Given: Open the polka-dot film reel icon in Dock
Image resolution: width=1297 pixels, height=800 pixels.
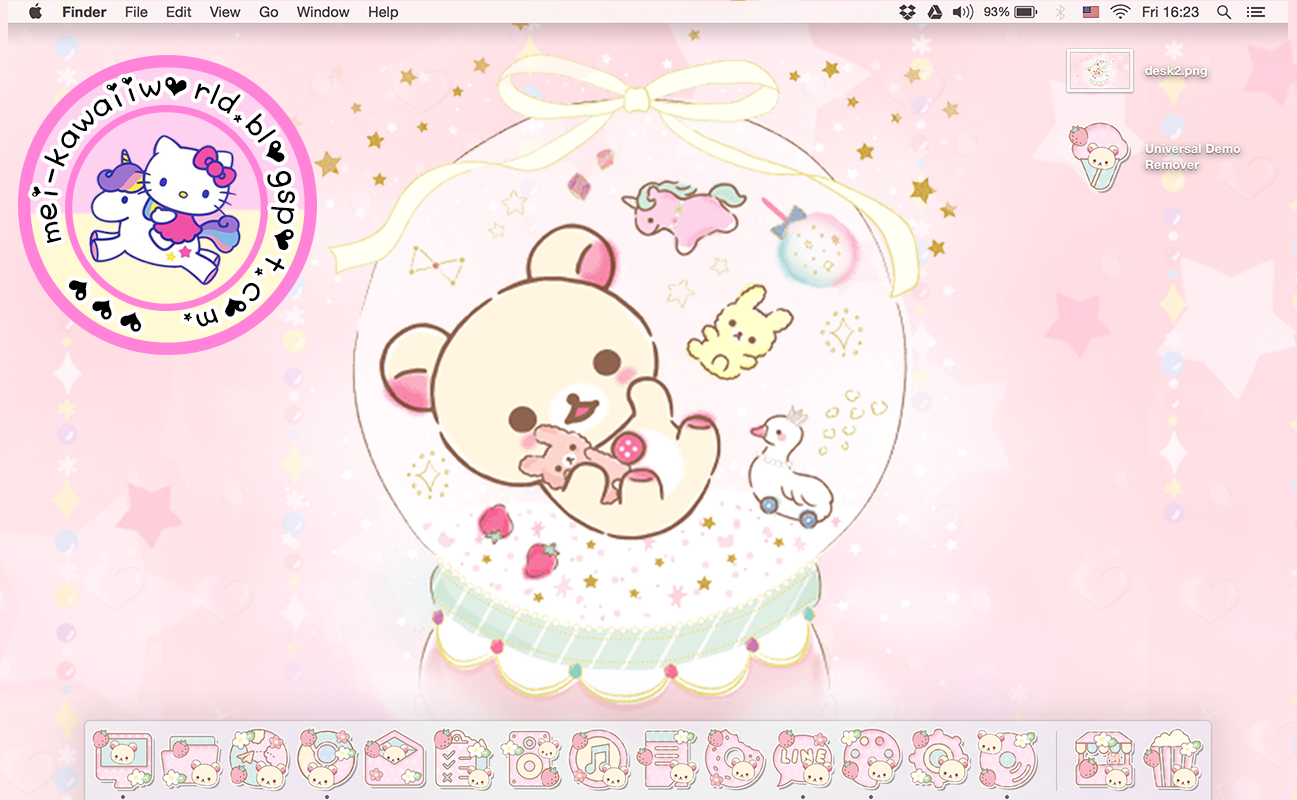Looking at the screenshot, I should point(870,759).
